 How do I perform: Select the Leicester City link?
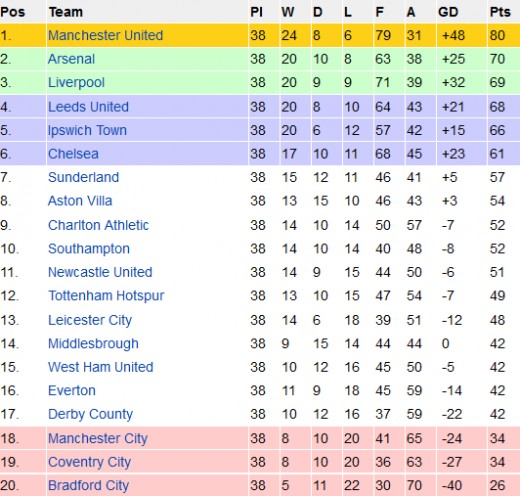(x=90, y=321)
